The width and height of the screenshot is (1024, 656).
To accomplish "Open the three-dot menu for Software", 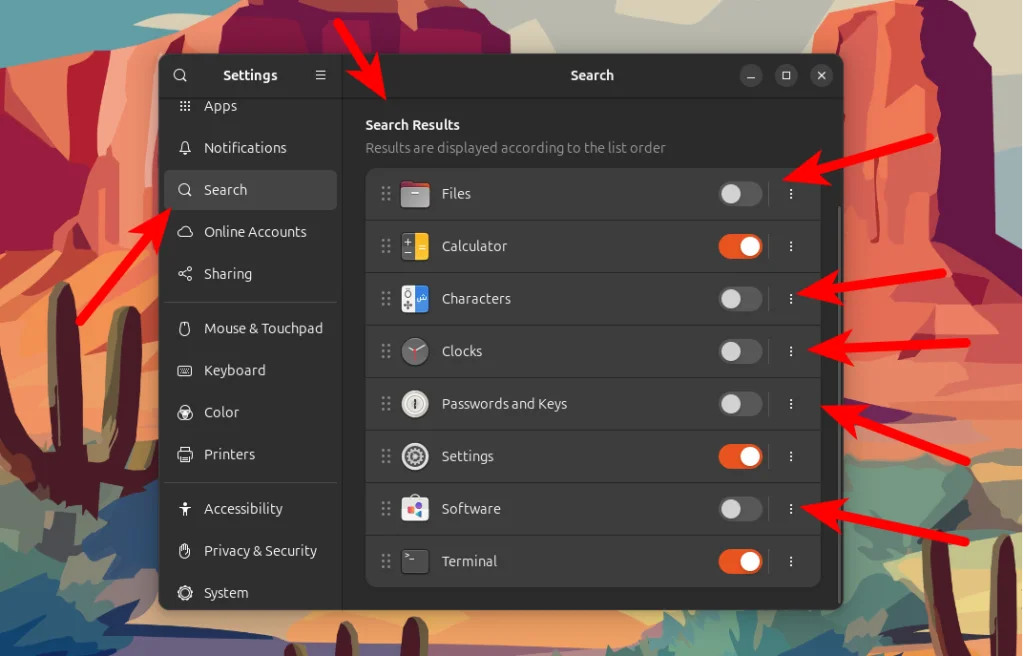I will [791, 509].
